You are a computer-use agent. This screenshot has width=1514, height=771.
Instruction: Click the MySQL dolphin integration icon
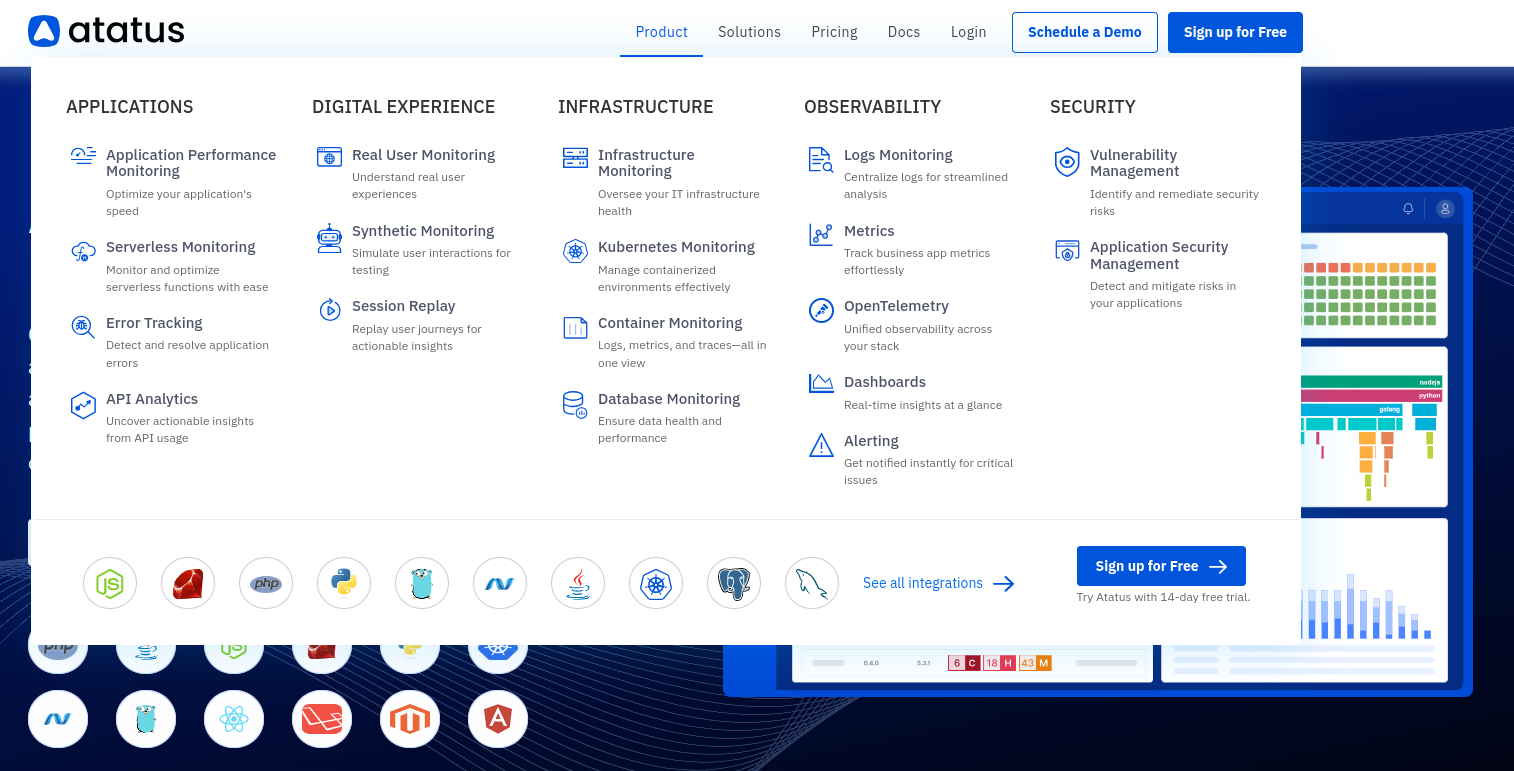[811, 583]
